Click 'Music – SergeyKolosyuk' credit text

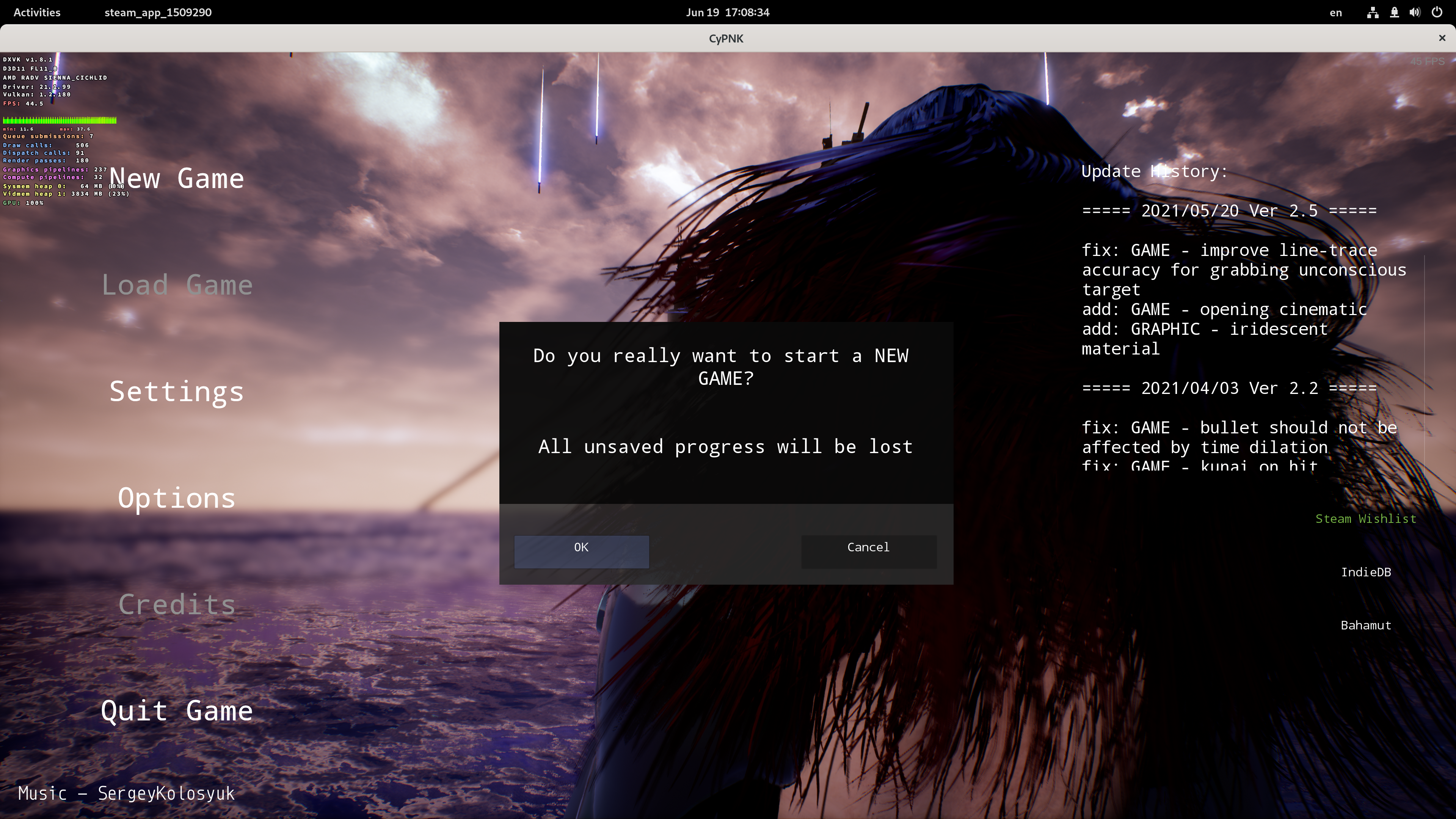point(126,794)
